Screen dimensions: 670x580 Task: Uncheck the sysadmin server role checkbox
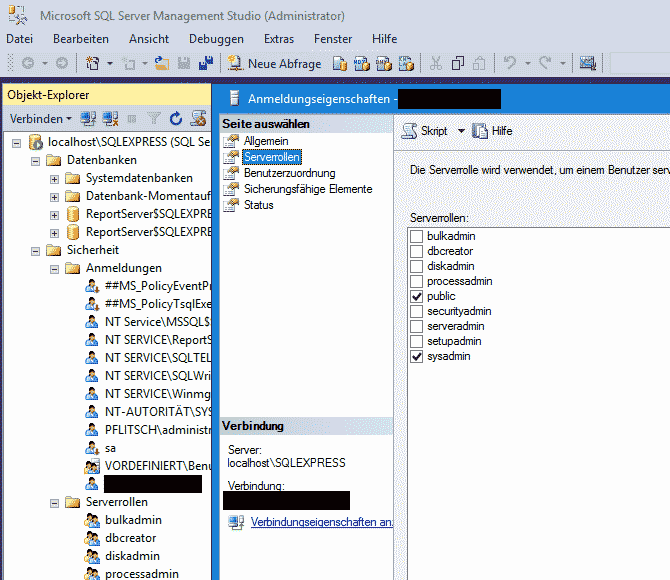coord(417,356)
